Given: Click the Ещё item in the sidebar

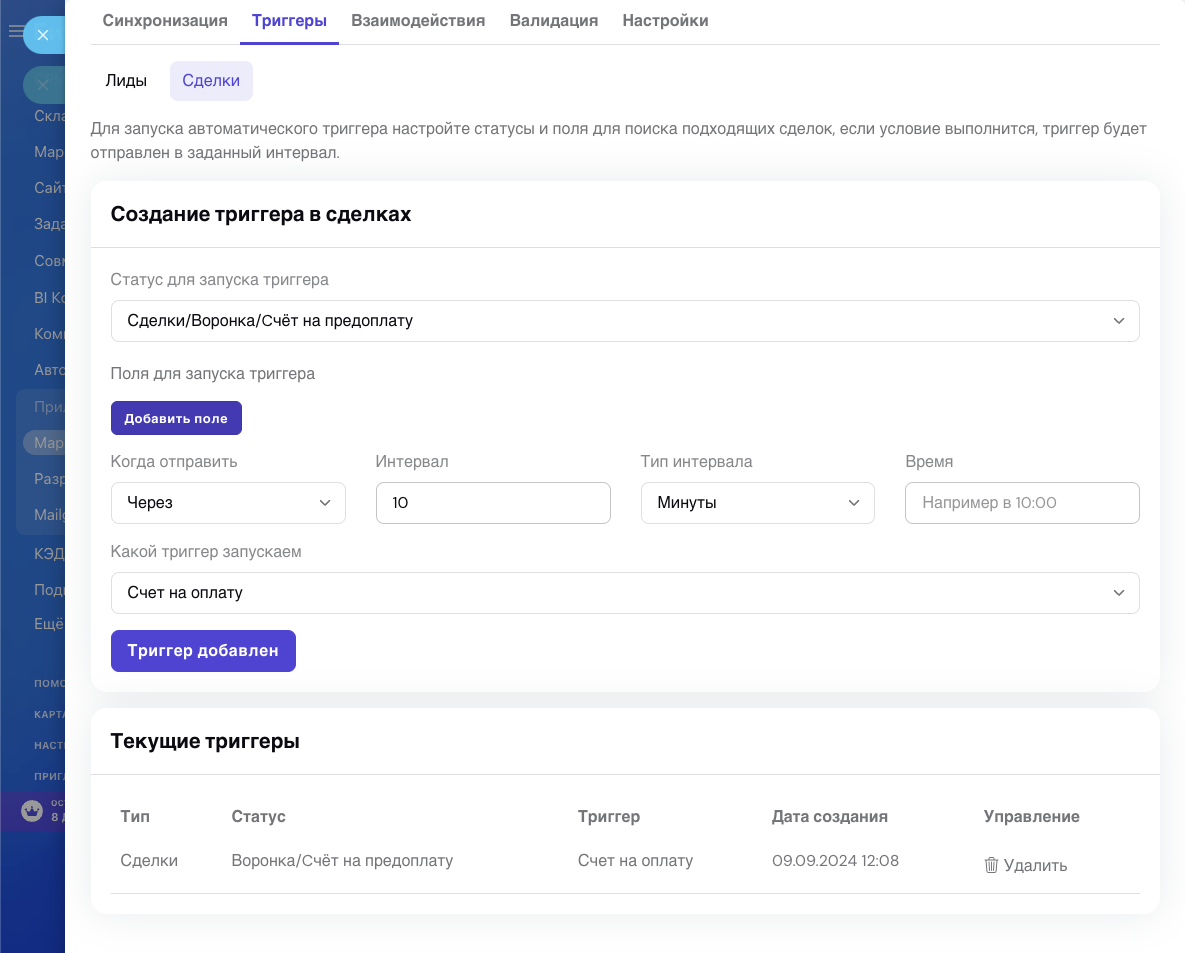Looking at the screenshot, I should (x=48, y=624).
